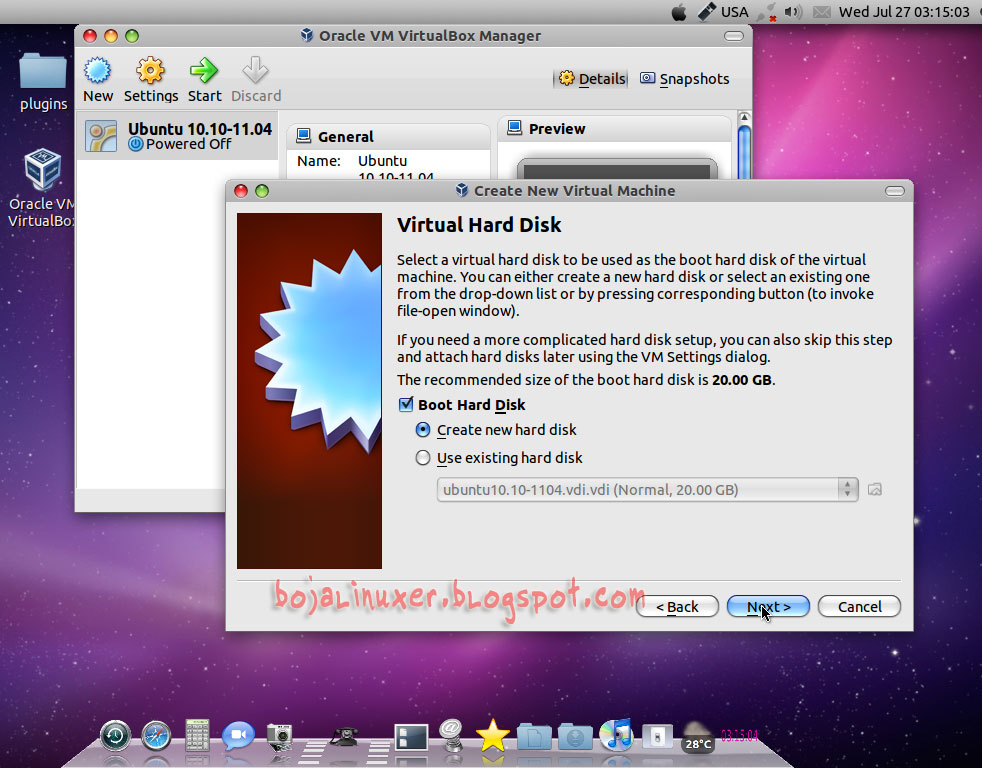982x768 pixels.
Task: Click the Preview section header
Action: [x=615, y=129]
